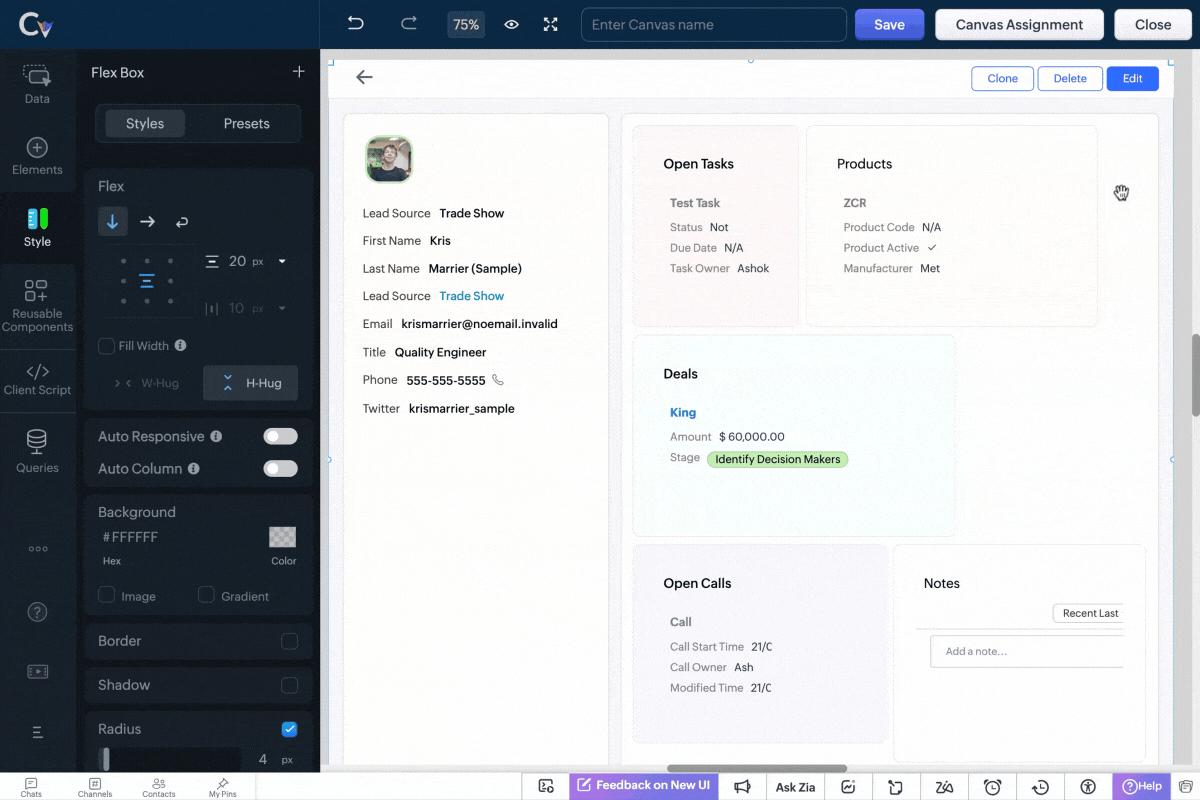
Task: Click the info icon next to Auto Column
Action: click(x=194, y=469)
